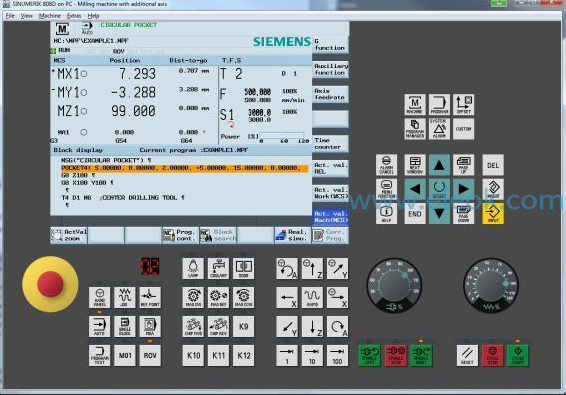Adjust the feedrate override dial
This screenshot has width=566, height=395.
[491, 285]
